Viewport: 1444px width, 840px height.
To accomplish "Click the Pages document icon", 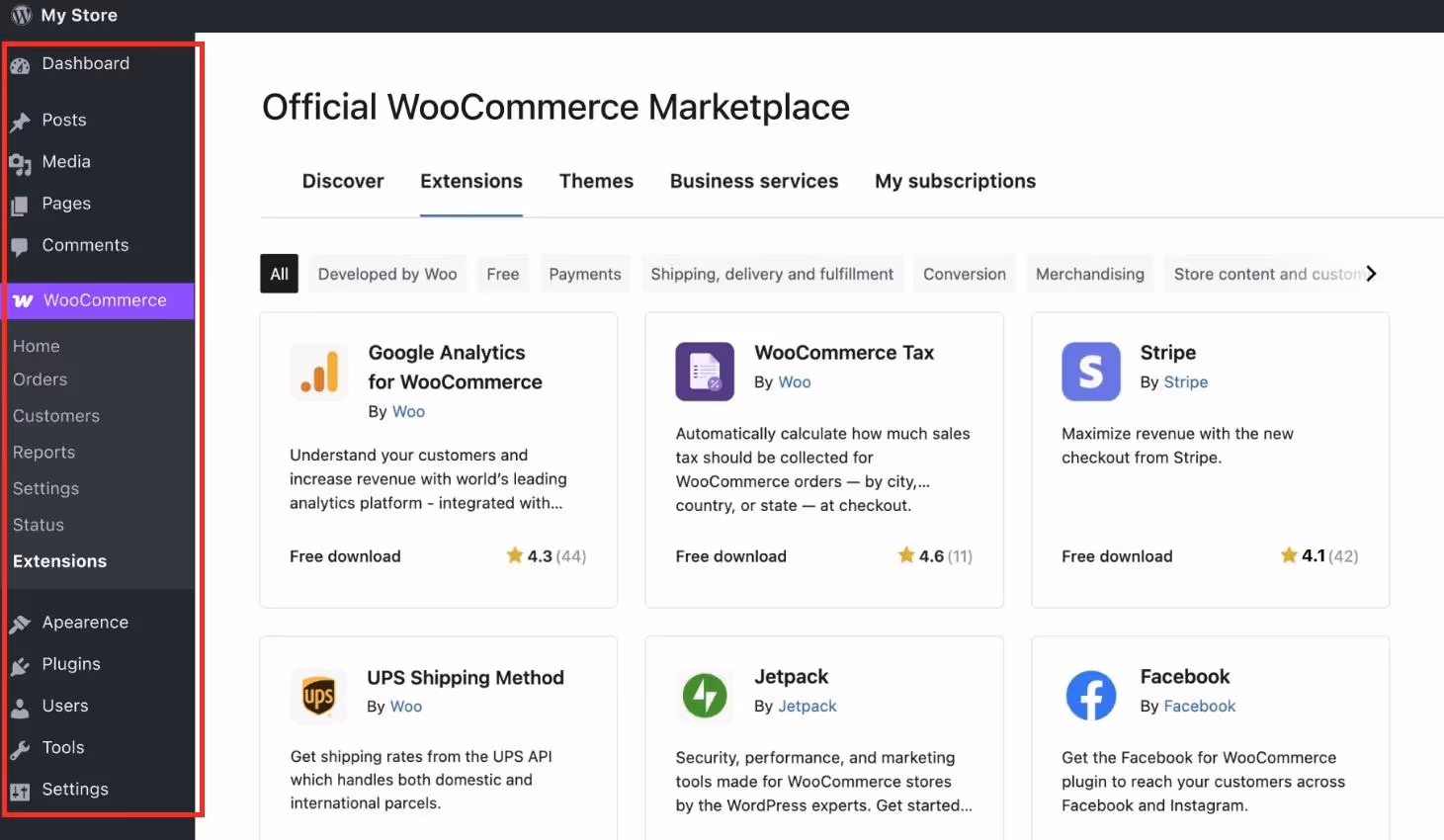I will pos(20,206).
